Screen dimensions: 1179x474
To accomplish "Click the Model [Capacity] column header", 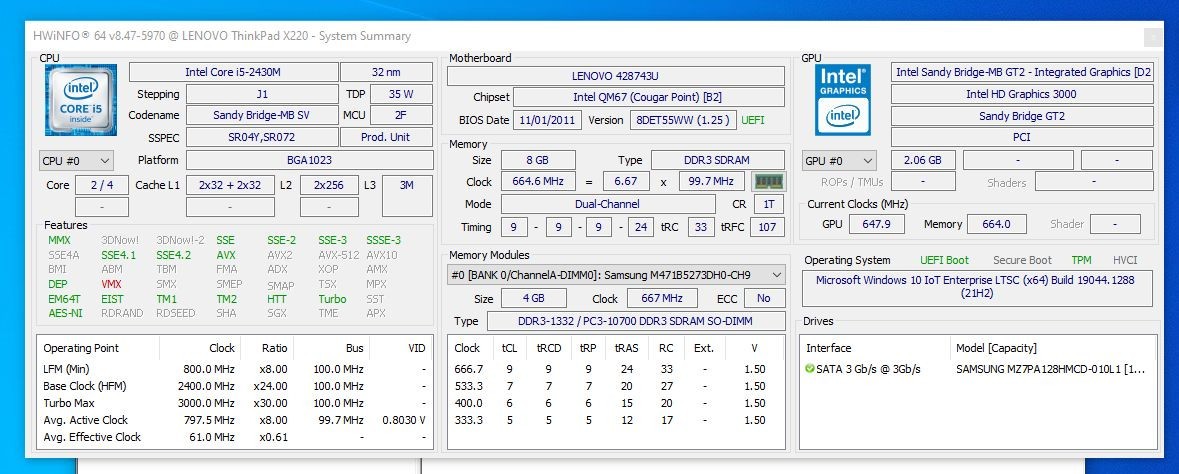I will 1053,348.
